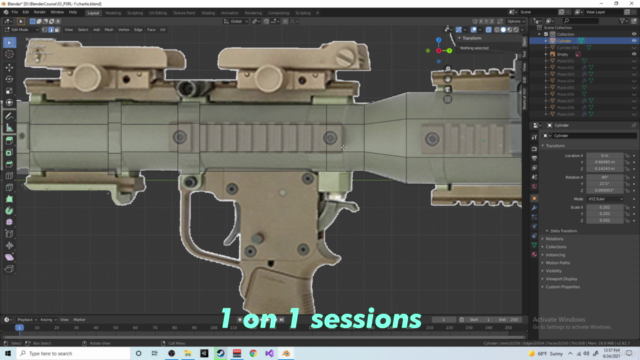This screenshot has width=640, height=360.
Task: Choose the Edge Slide tool
Action: pos(9,234)
